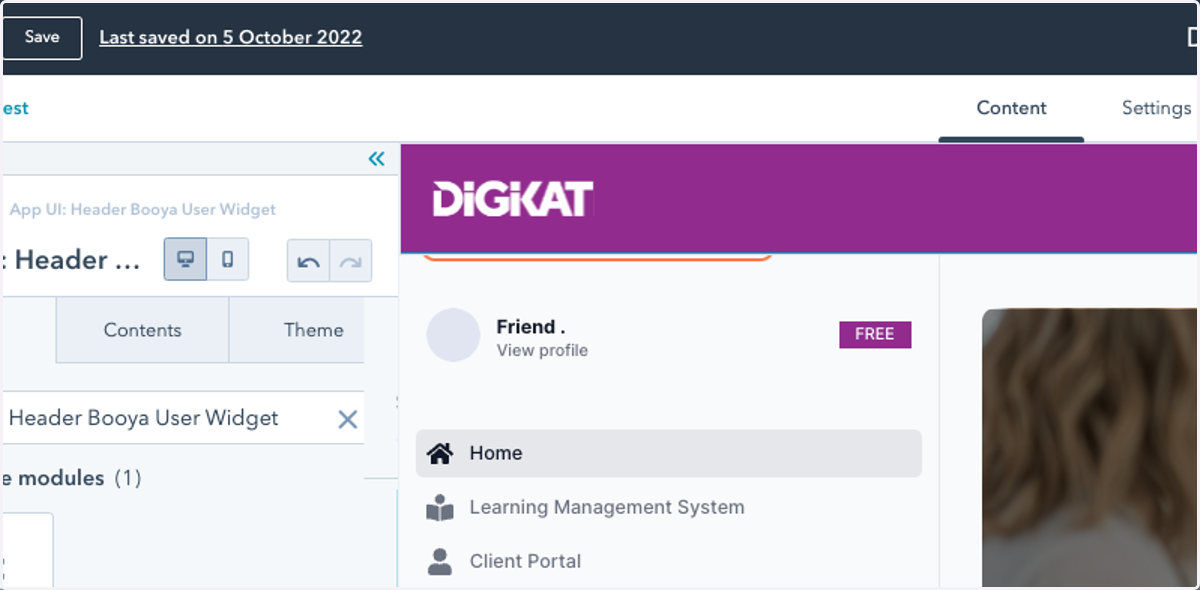Click the modules (1) heading
This screenshot has width=1200, height=590.
pyautogui.click(x=72, y=478)
